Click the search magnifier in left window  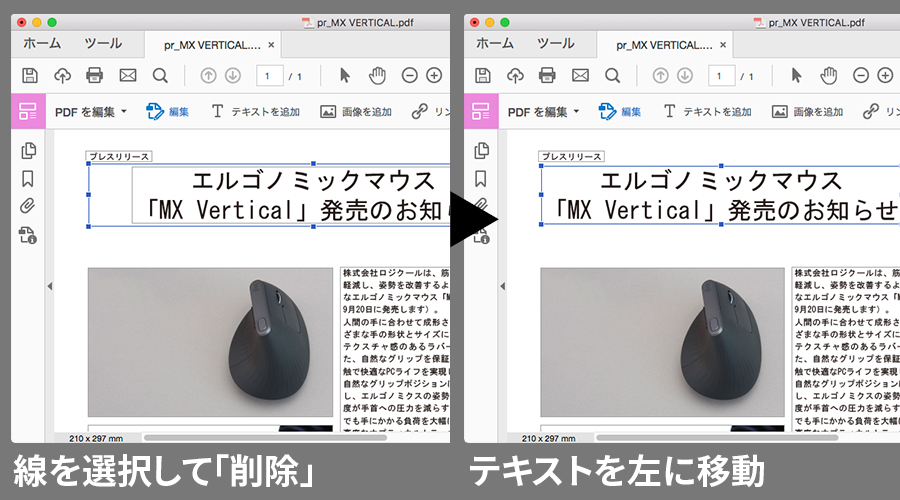(x=160, y=75)
